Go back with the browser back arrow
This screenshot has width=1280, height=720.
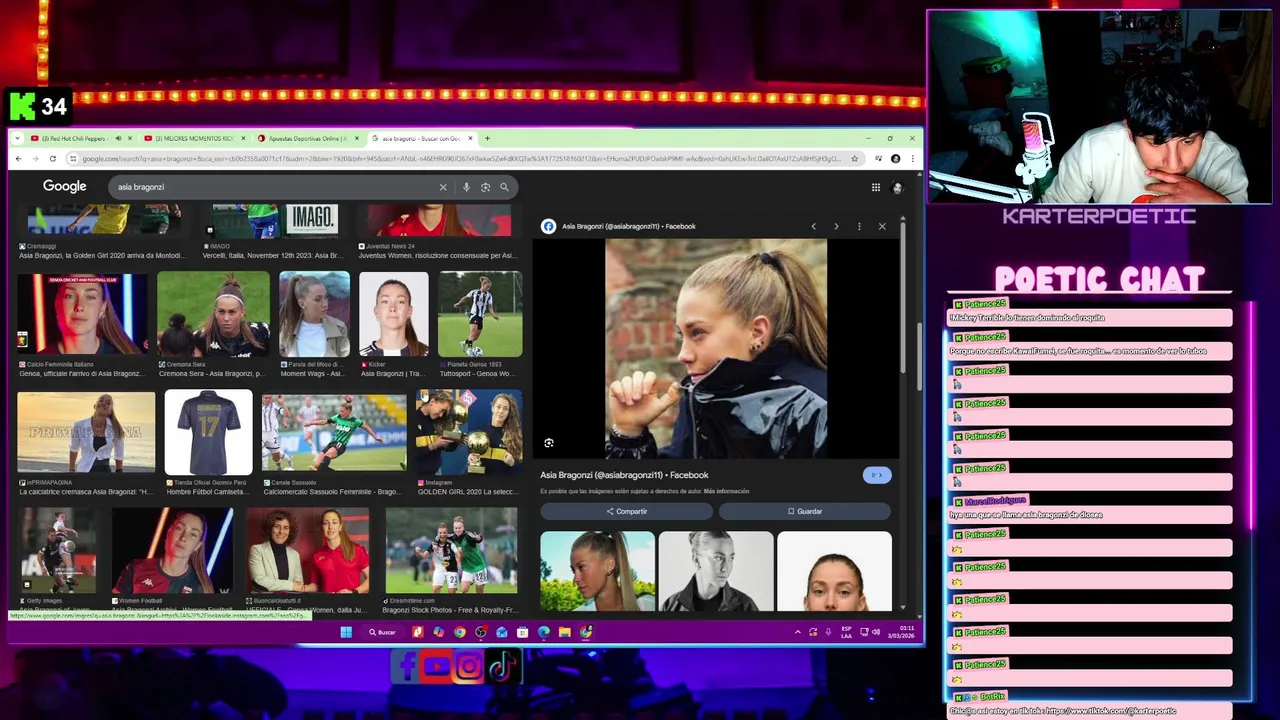(18, 158)
